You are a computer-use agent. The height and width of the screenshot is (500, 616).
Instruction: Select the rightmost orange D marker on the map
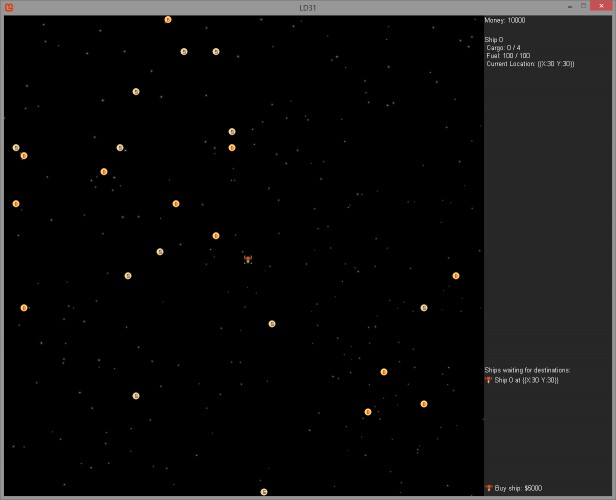coord(456,276)
